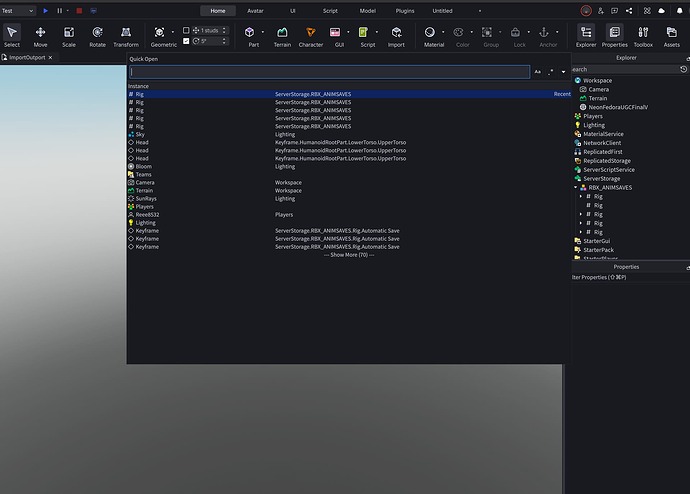Viewport: 690px width, 494px height.
Task: Switch to the Home tab
Action: [218, 11]
